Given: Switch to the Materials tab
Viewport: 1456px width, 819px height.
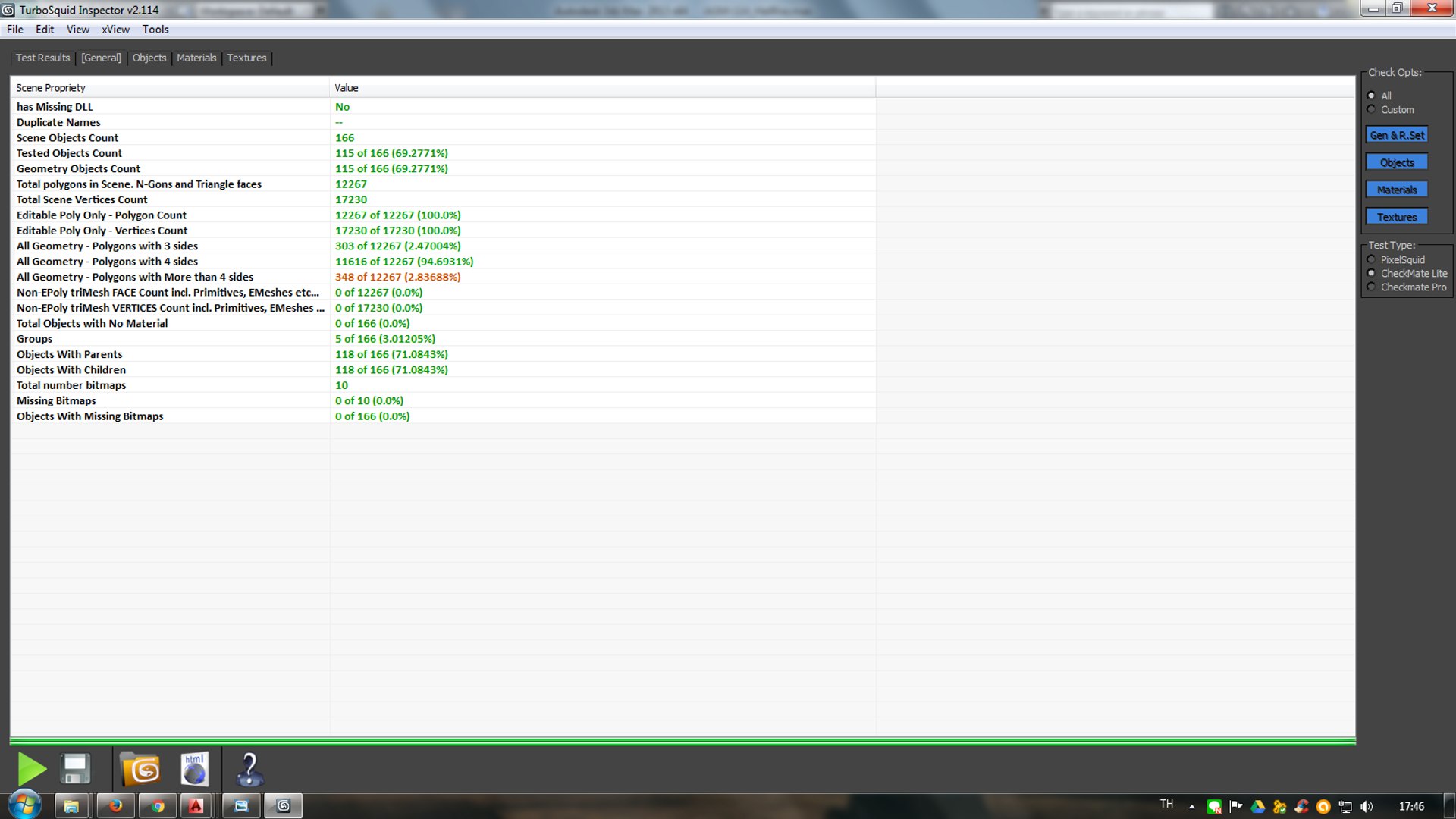Looking at the screenshot, I should coord(196,58).
